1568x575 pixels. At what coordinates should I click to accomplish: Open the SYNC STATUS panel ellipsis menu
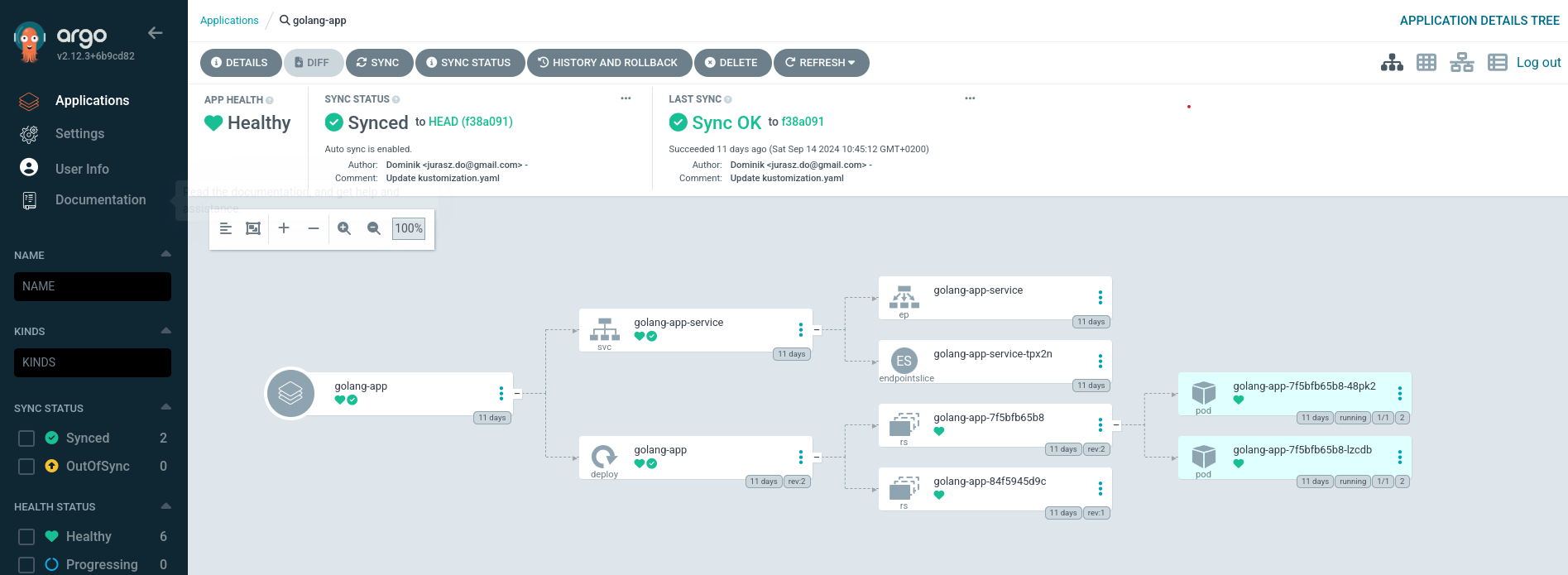click(626, 98)
